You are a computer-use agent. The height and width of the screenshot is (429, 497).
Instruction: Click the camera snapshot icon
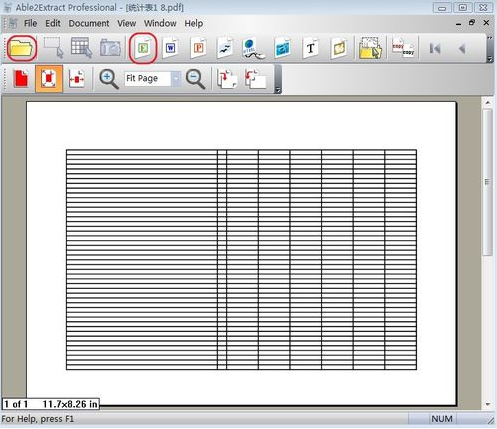(110, 48)
